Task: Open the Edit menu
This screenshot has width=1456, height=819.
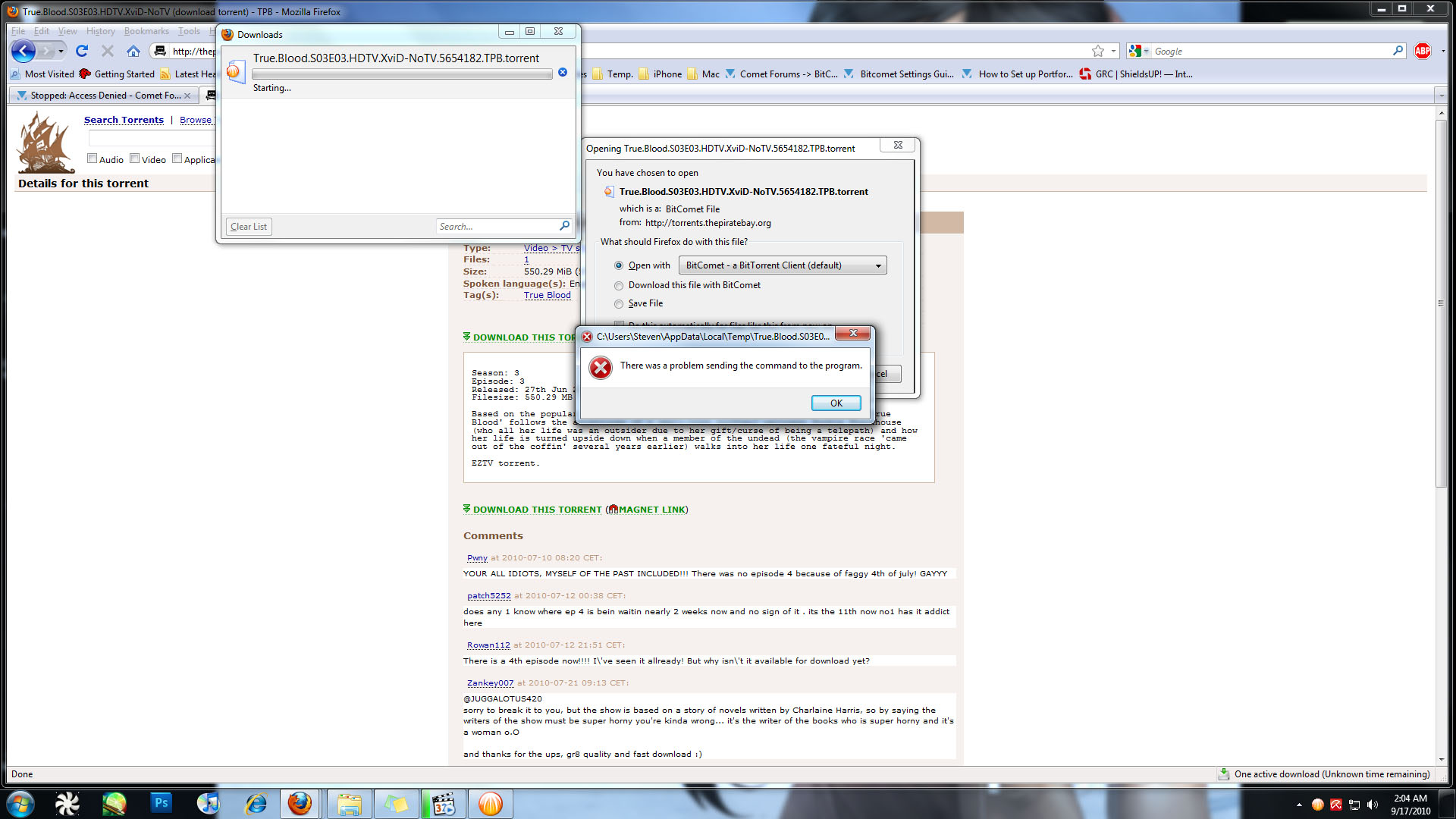Action: coord(41,31)
